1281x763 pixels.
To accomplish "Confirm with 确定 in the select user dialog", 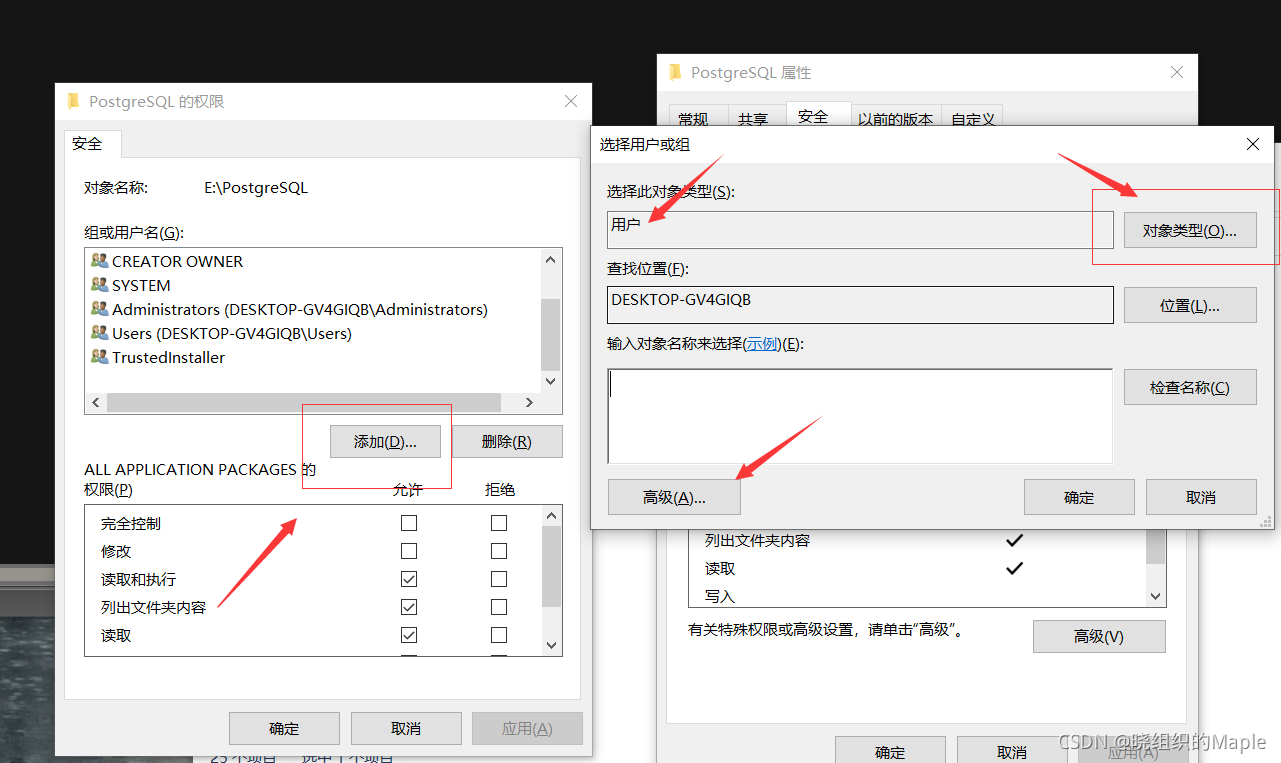I will 1079,497.
